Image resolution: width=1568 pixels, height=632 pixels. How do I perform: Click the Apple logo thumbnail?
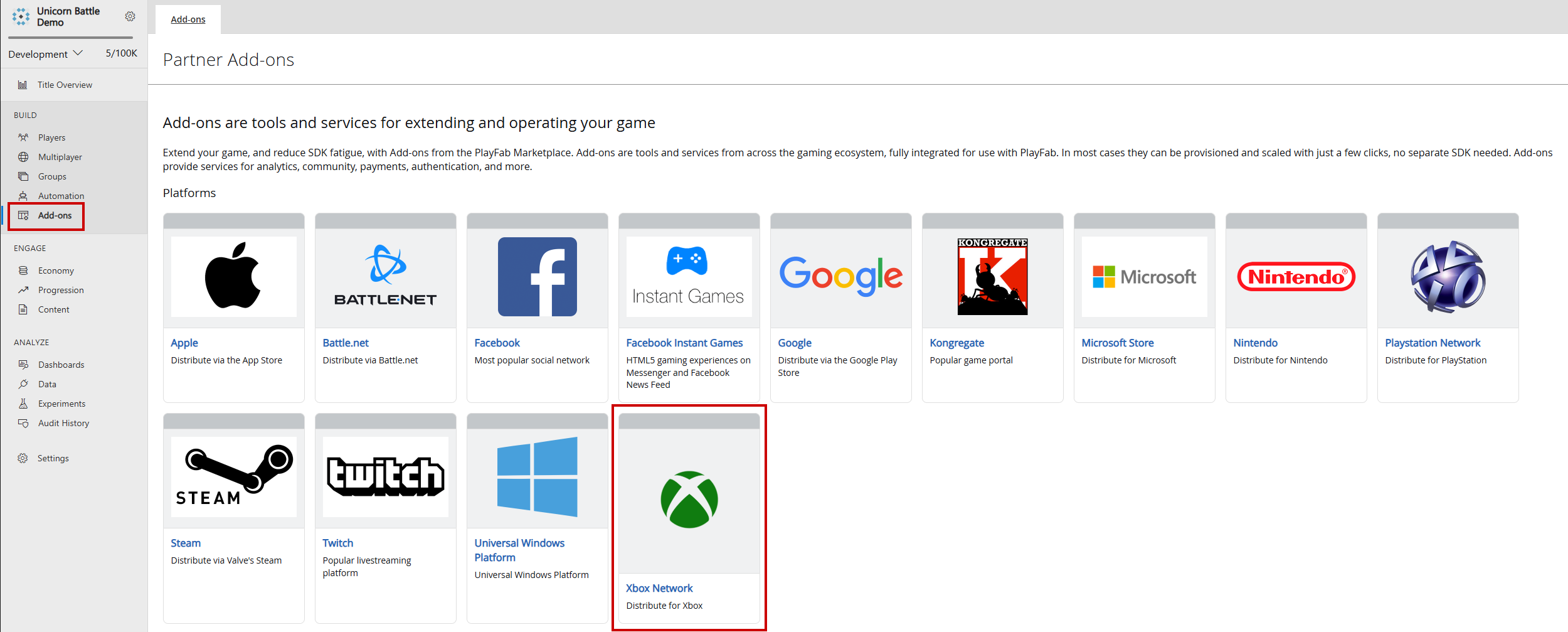[234, 277]
